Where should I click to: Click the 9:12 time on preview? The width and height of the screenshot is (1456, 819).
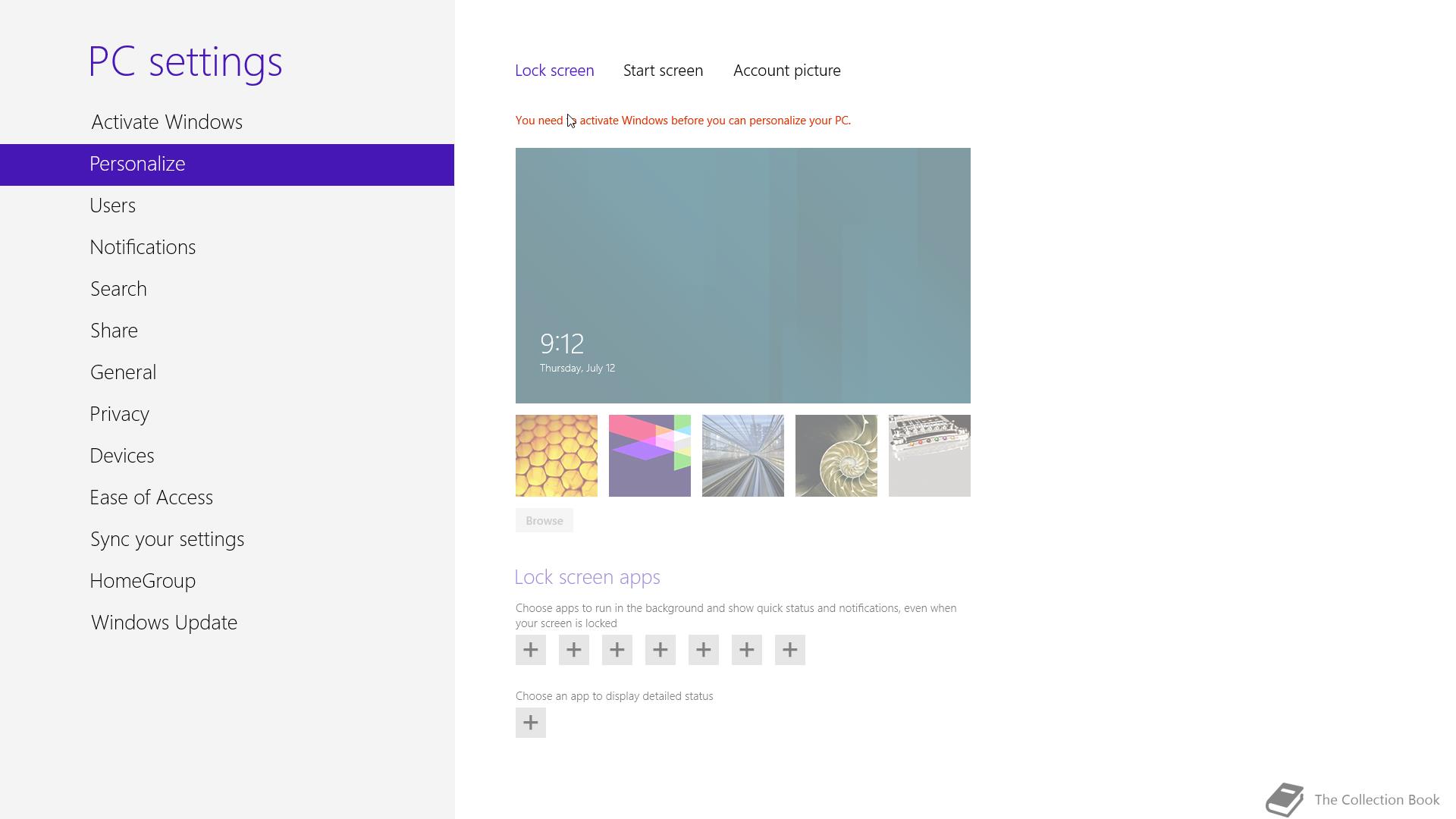coord(562,344)
